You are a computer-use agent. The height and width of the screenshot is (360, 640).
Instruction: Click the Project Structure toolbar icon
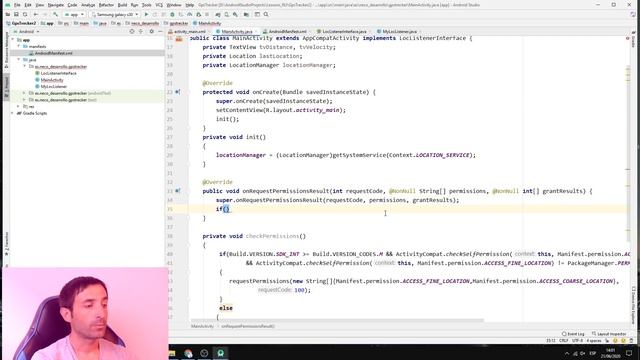[246, 14]
